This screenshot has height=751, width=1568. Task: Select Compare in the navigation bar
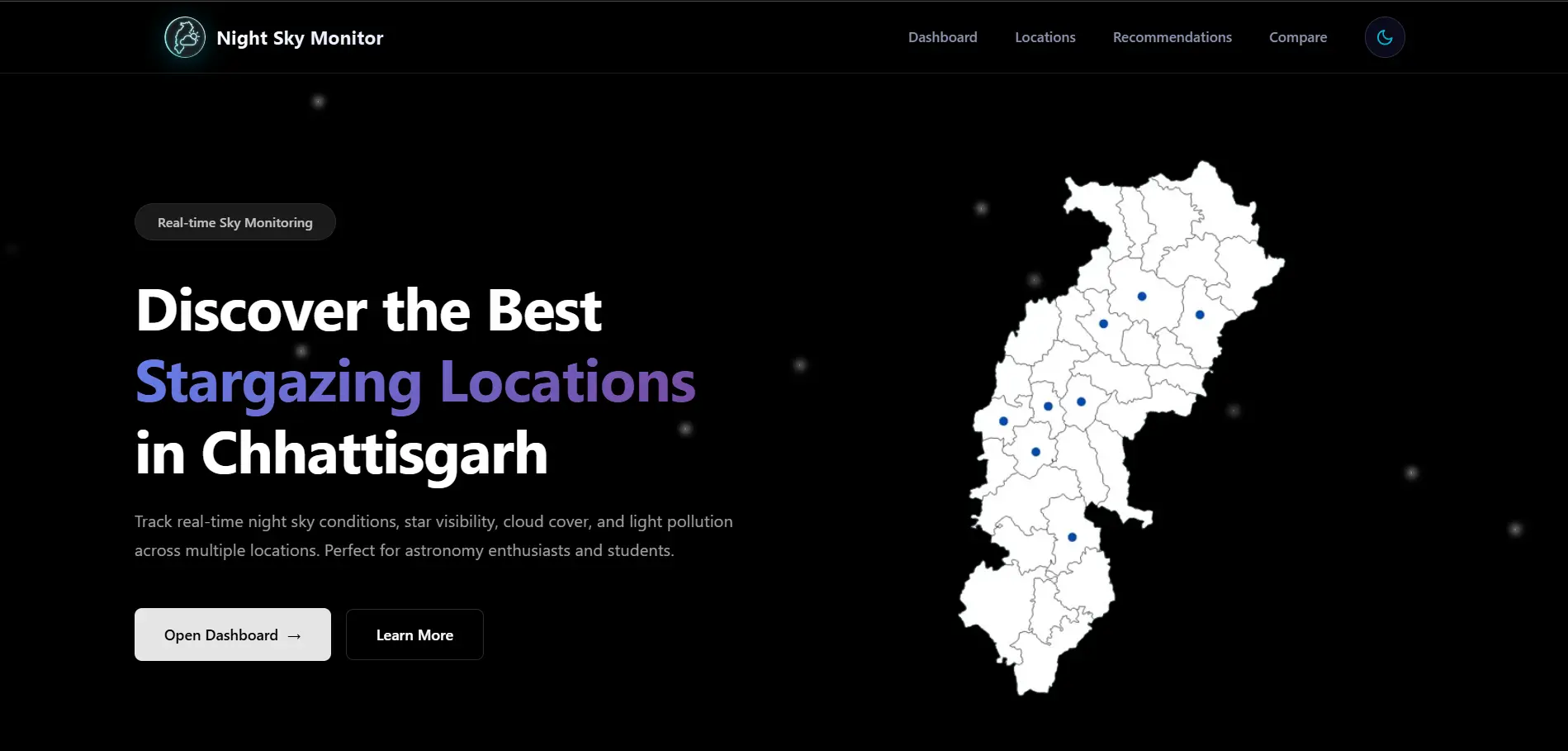pyautogui.click(x=1298, y=37)
